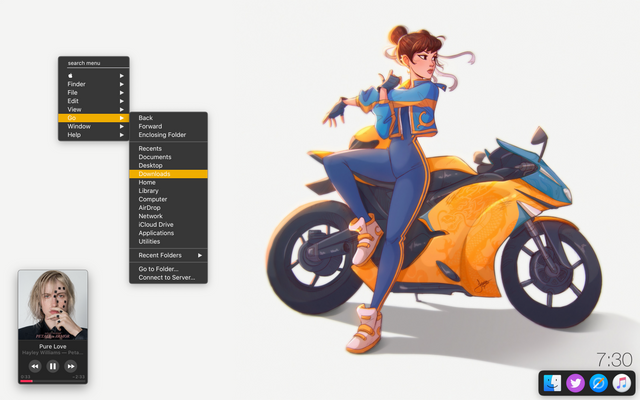The image size is (640, 400).
Task: Choose Connect to Server…
Action: 168,278
